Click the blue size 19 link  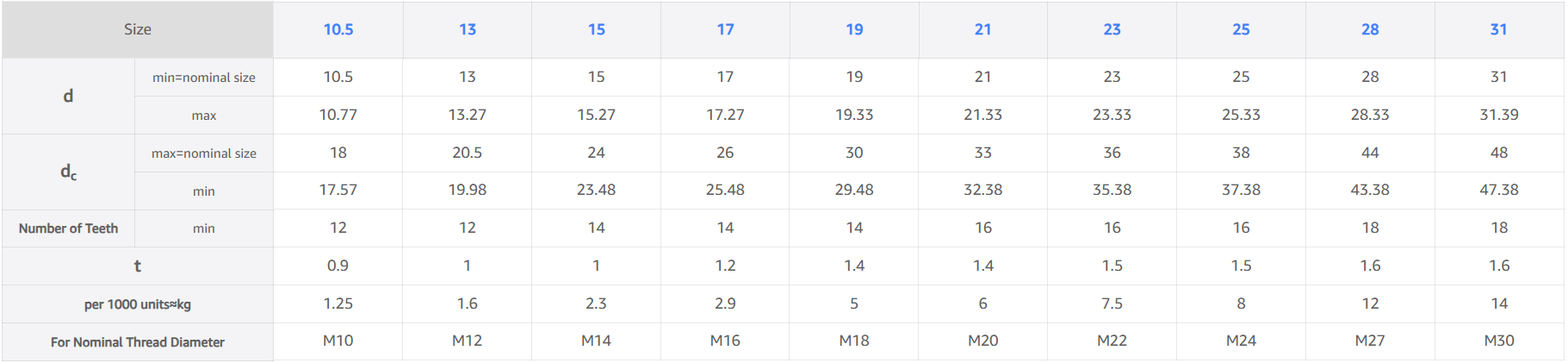[854, 29]
